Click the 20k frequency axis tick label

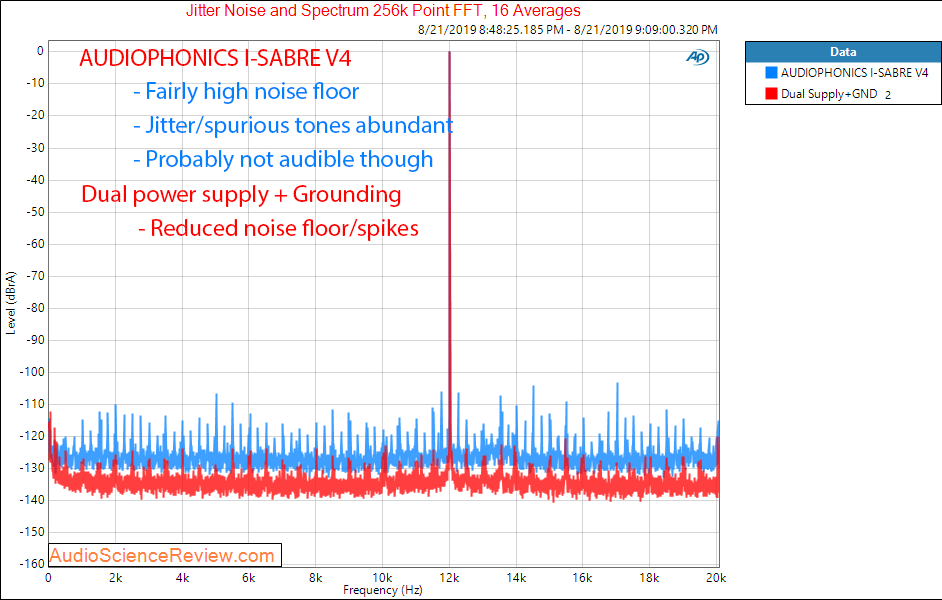point(716,578)
